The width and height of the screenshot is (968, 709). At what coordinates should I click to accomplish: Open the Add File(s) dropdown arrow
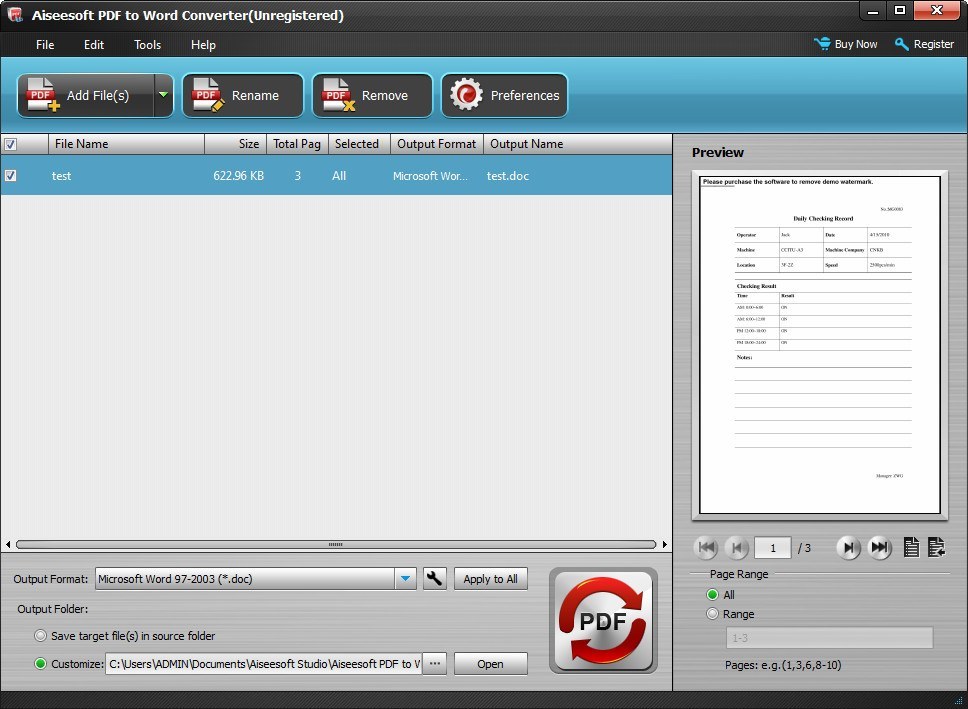(163, 96)
